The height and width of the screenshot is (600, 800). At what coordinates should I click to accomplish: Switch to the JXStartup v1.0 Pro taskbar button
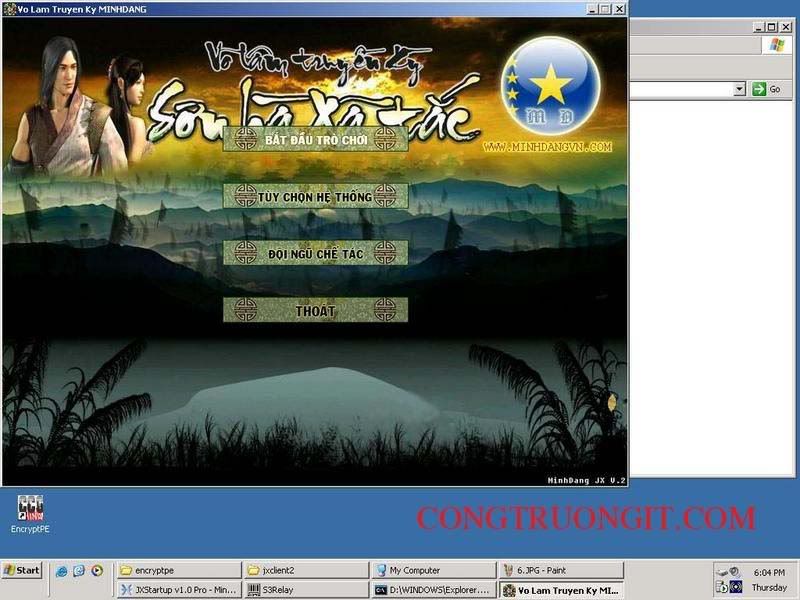click(179, 590)
